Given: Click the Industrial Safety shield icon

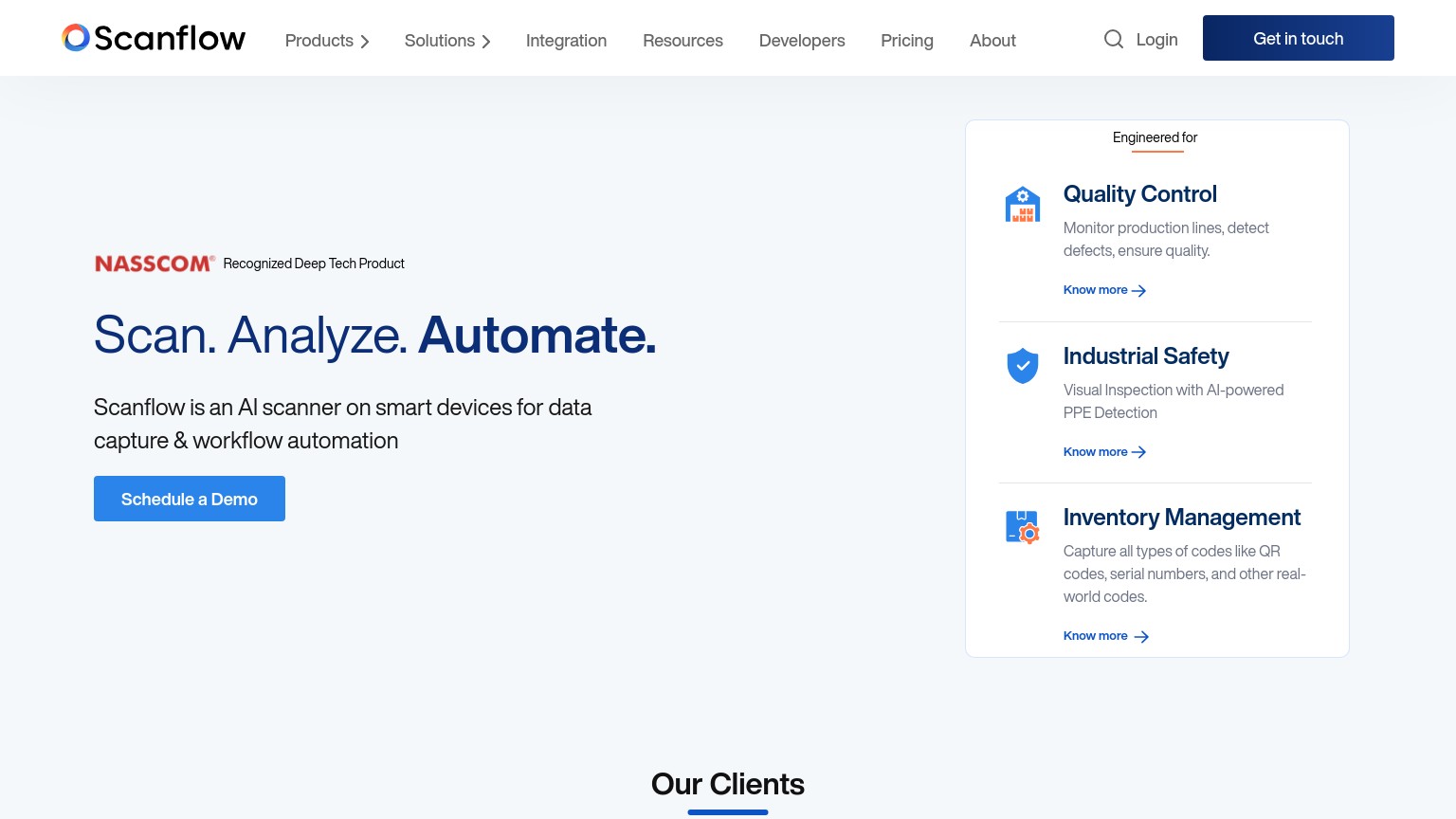Looking at the screenshot, I should coord(1022,366).
